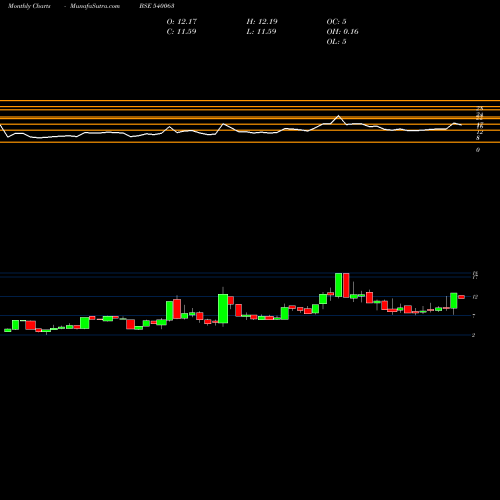Click the open price O: 12.17

click(182, 22)
